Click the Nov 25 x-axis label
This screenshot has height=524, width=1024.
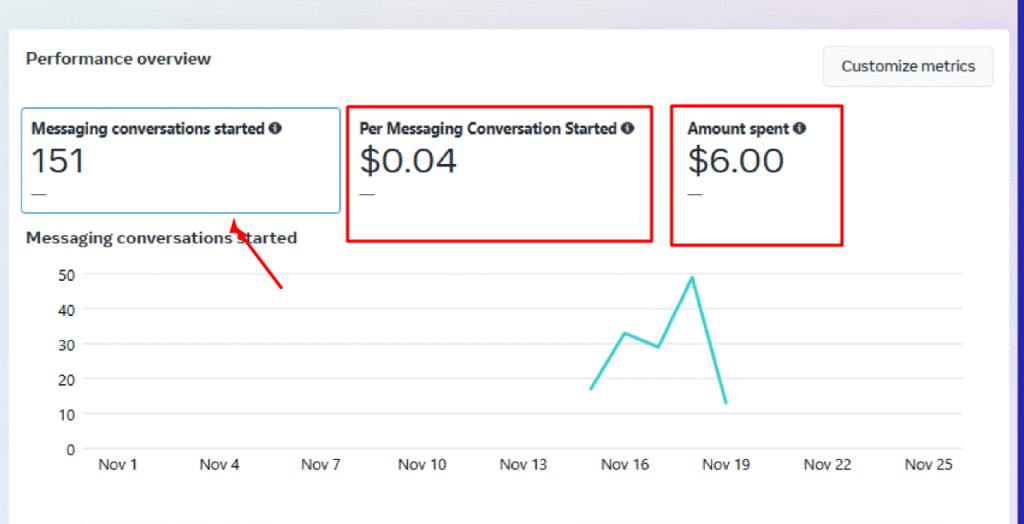pos(928,464)
